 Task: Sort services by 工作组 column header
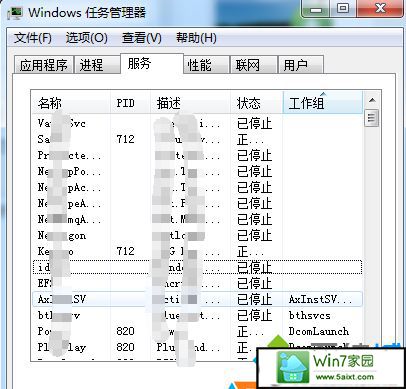323,103
